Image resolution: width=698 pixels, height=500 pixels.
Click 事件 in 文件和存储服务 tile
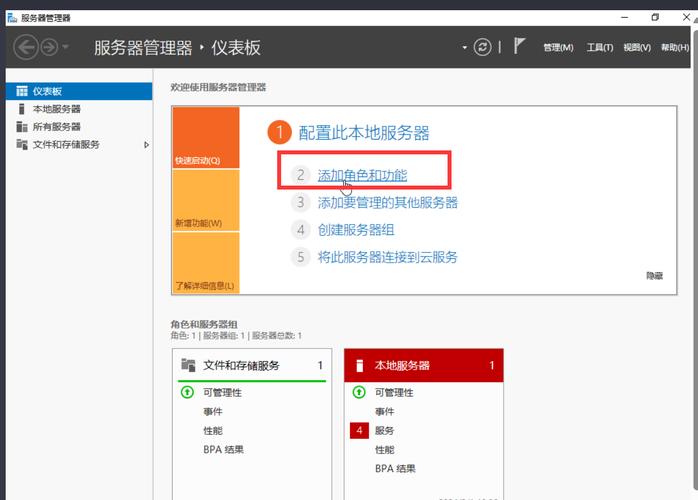(213, 412)
